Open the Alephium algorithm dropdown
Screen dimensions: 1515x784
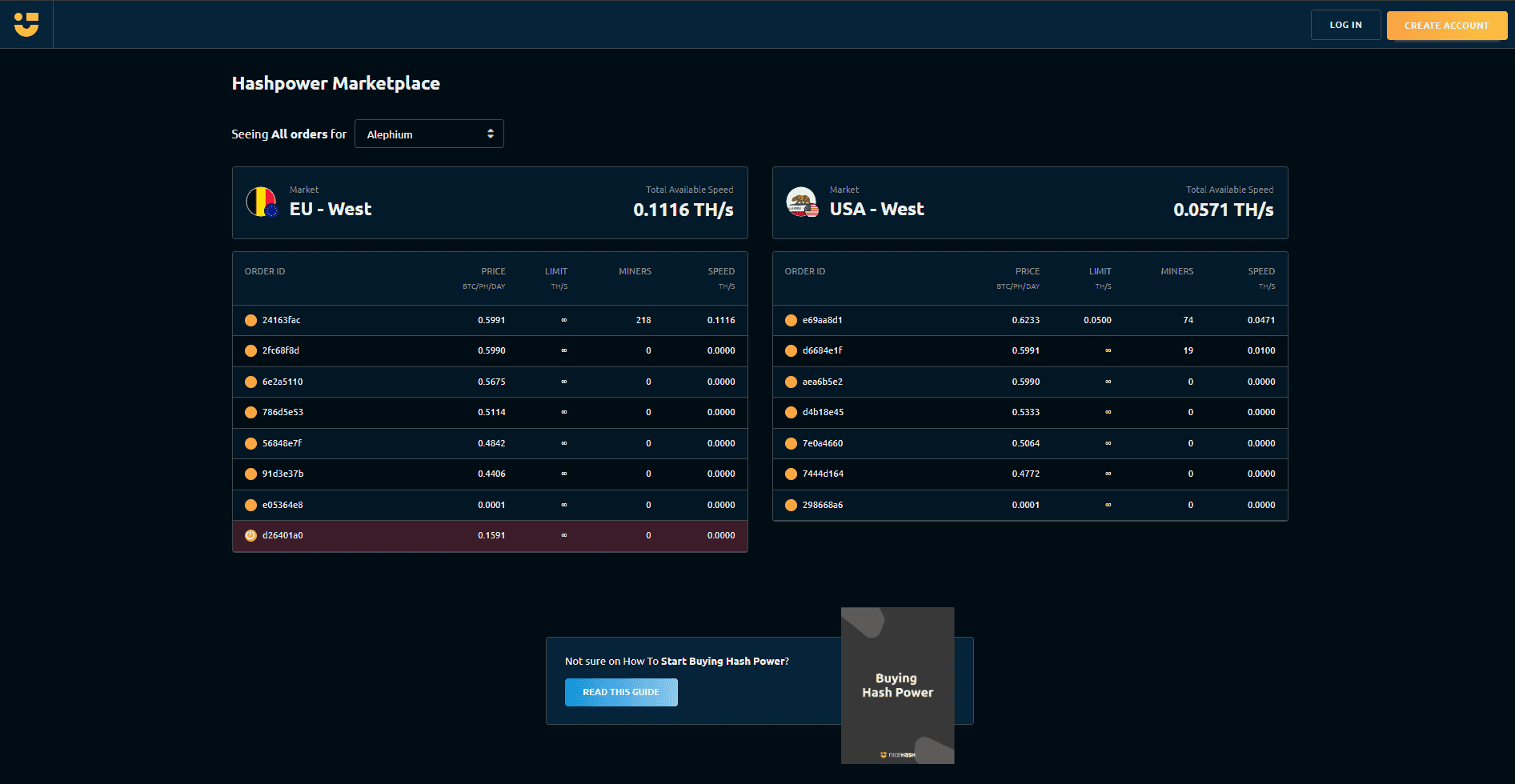pos(429,134)
